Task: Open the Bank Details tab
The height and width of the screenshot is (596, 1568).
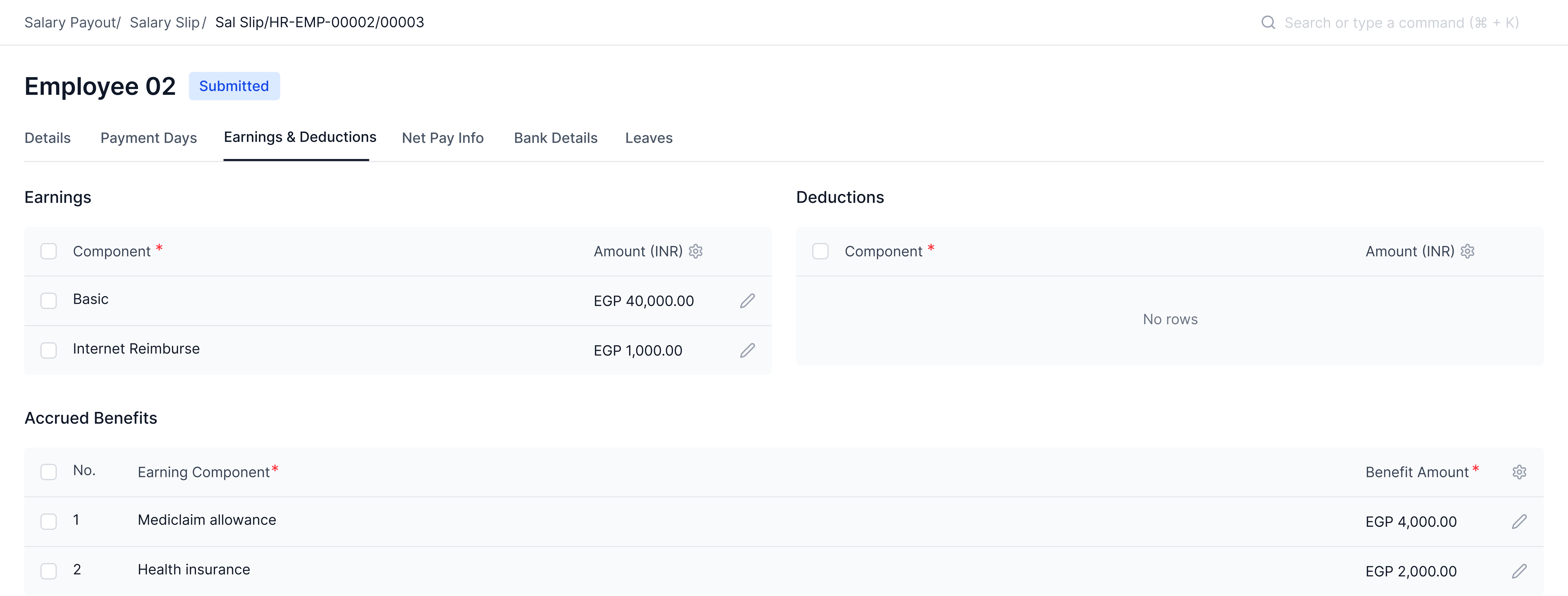Action: (555, 138)
